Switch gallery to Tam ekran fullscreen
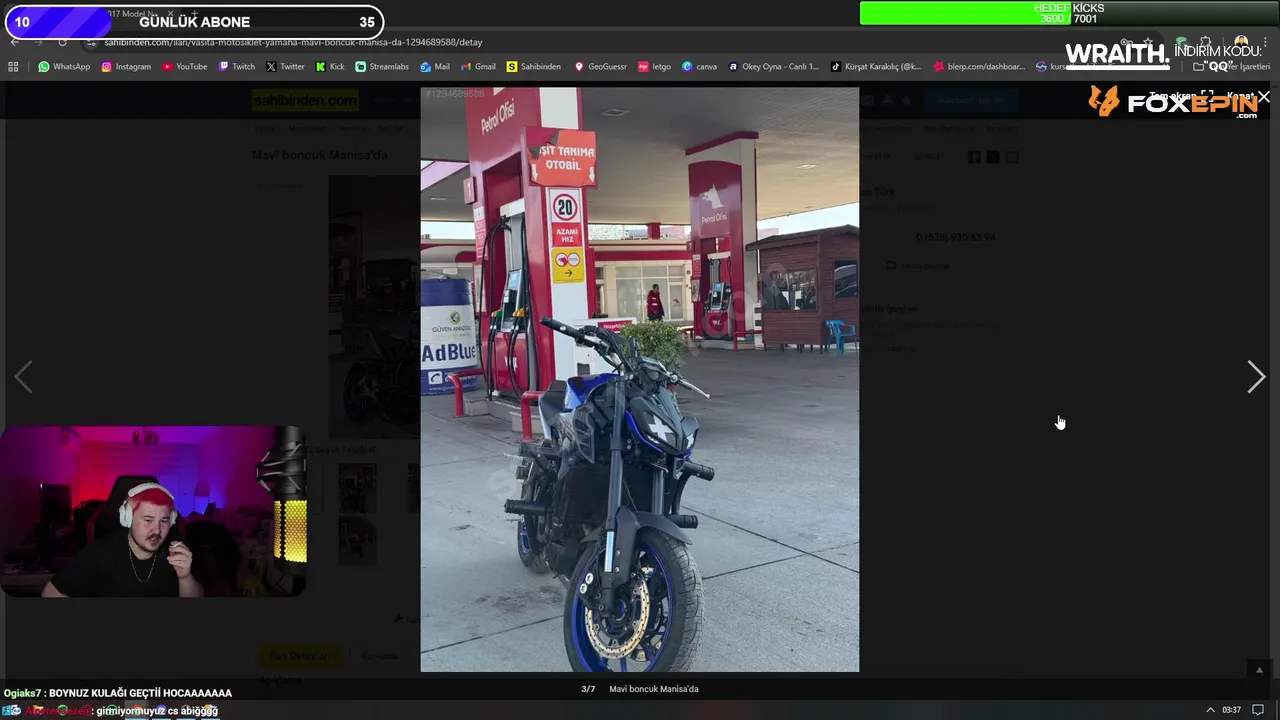 pos(1180,96)
